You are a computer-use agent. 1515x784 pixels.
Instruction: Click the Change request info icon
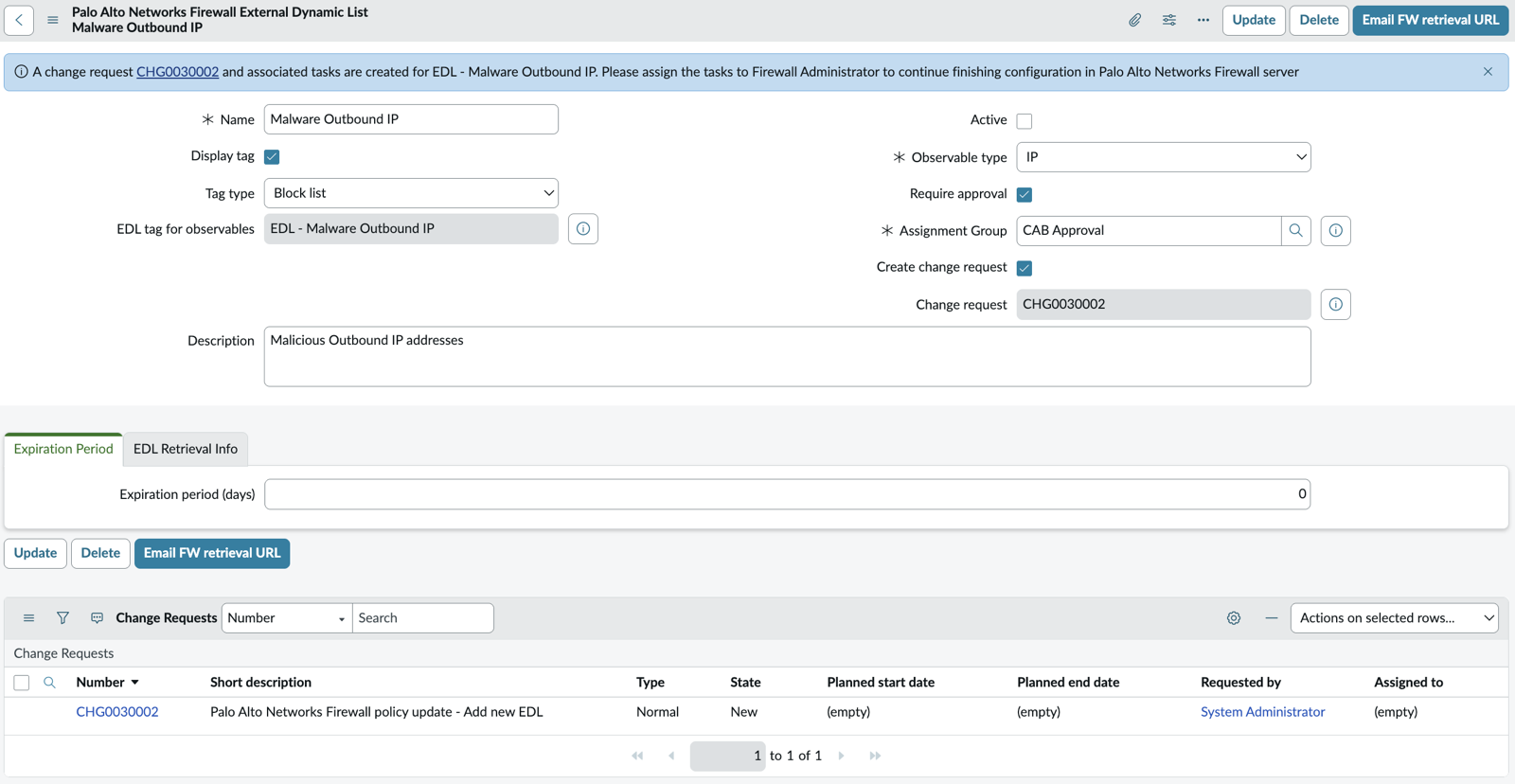click(x=1335, y=304)
